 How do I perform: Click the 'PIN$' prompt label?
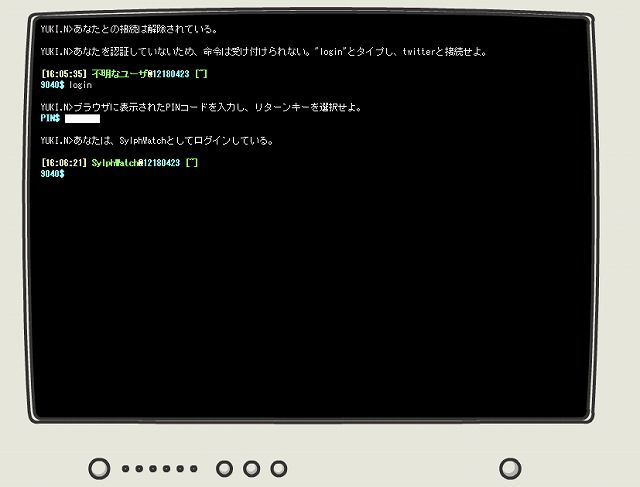tap(50, 118)
